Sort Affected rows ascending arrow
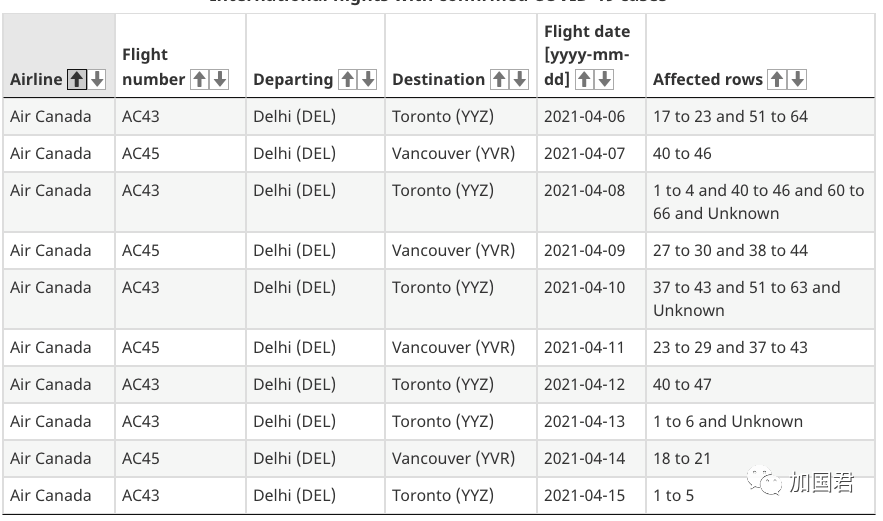The height and width of the screenshot is (521, 883). pyautogui.click(x=777, y=79)
